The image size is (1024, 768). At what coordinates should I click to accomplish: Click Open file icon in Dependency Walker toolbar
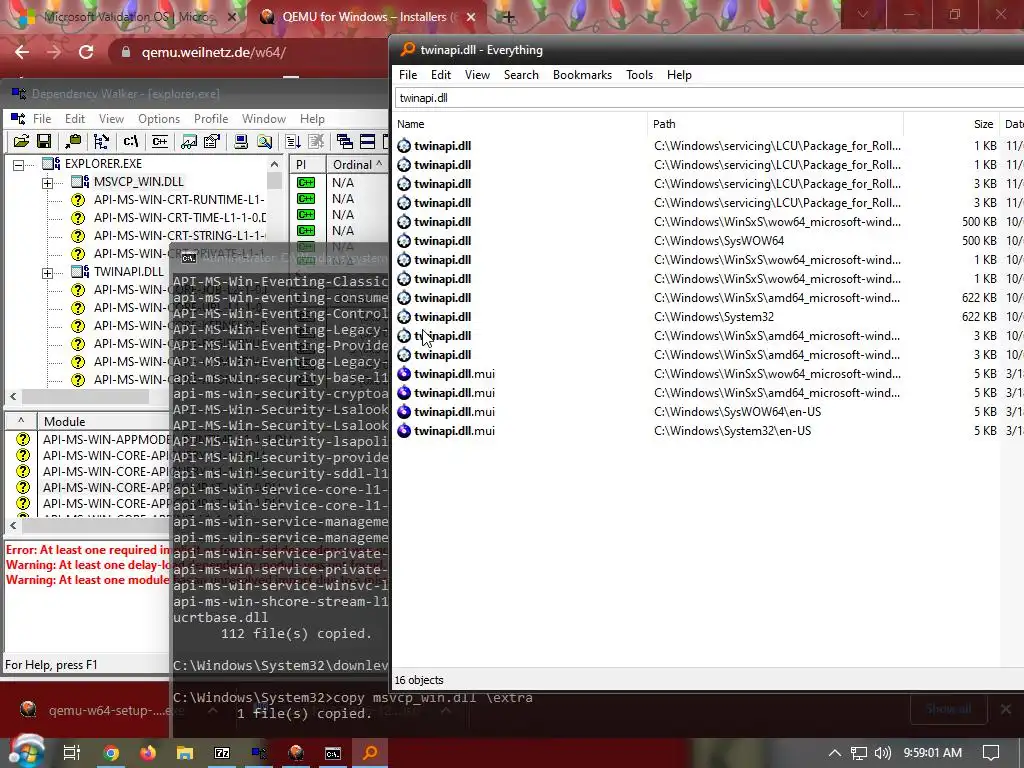[x=21, y=141]
